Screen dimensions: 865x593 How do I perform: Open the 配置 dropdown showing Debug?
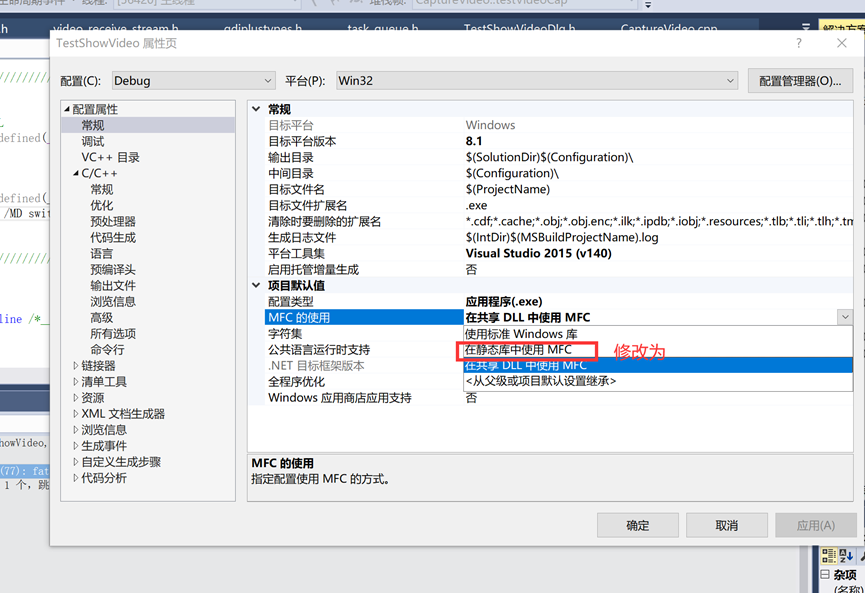pos(266,80)
